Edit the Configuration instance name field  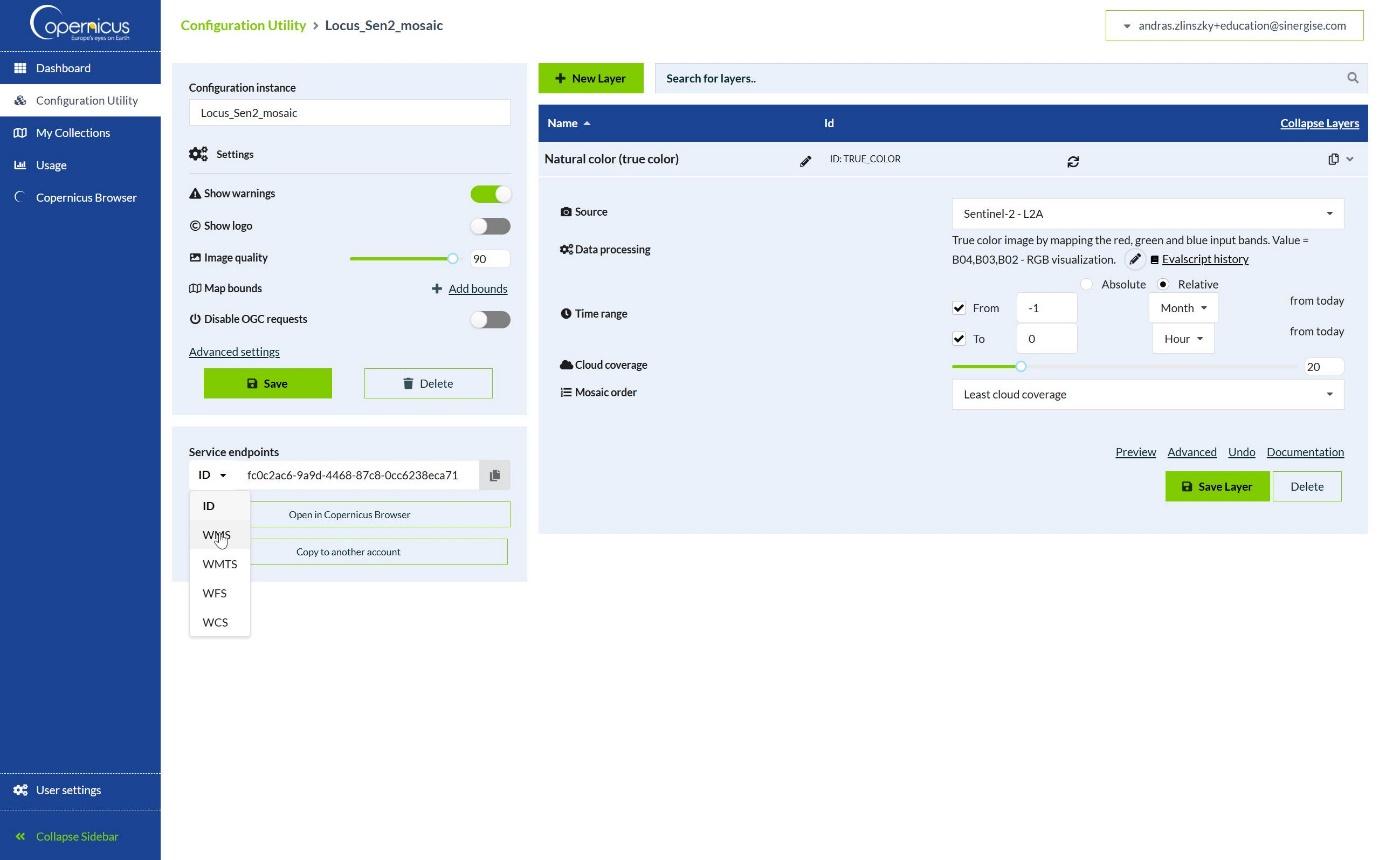(x=349, y=113)
